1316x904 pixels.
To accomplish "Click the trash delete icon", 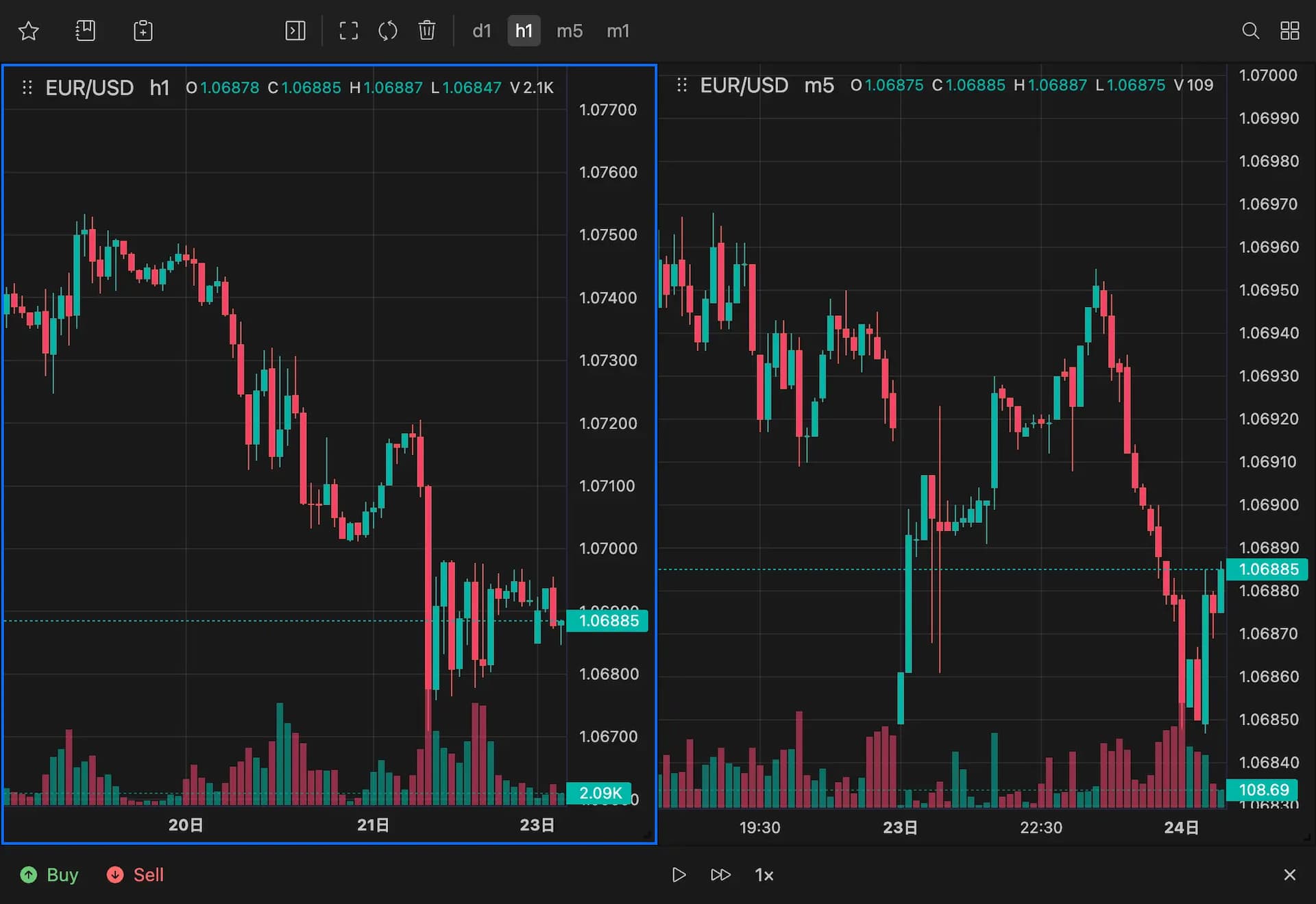I will point(427,31).
